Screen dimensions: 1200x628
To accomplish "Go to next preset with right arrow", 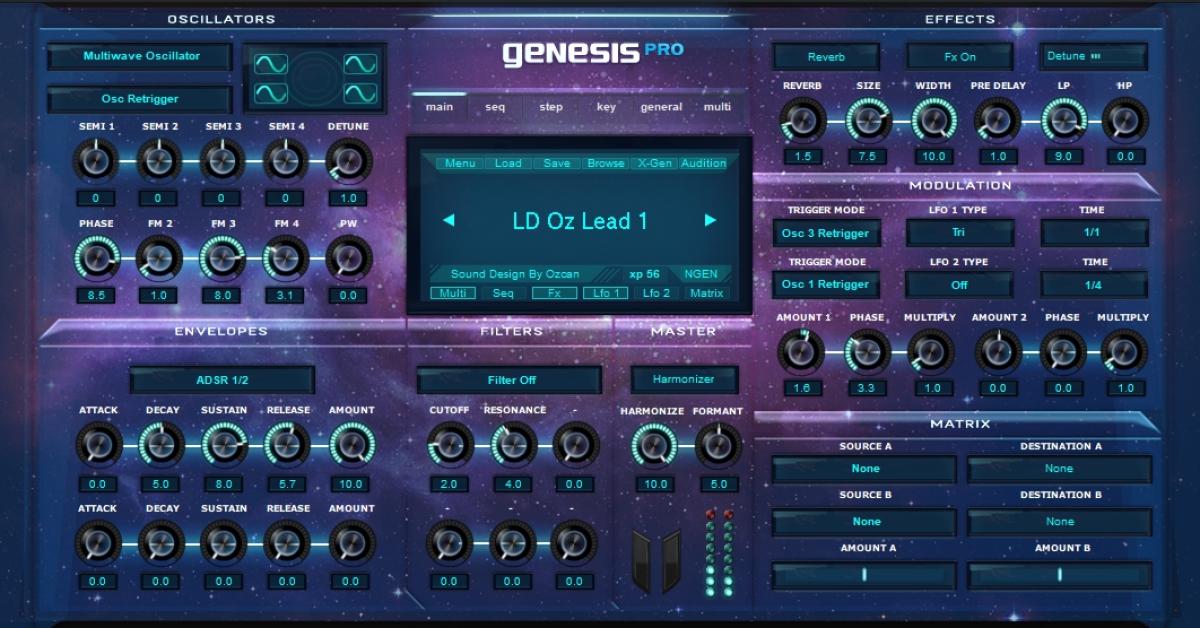I will click(710, 221).
